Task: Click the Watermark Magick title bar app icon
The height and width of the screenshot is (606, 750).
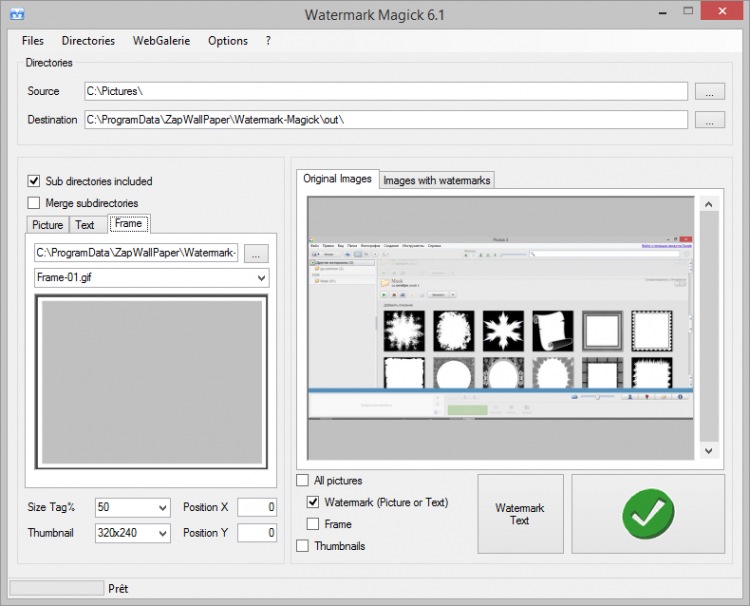Action: (17, 15)
